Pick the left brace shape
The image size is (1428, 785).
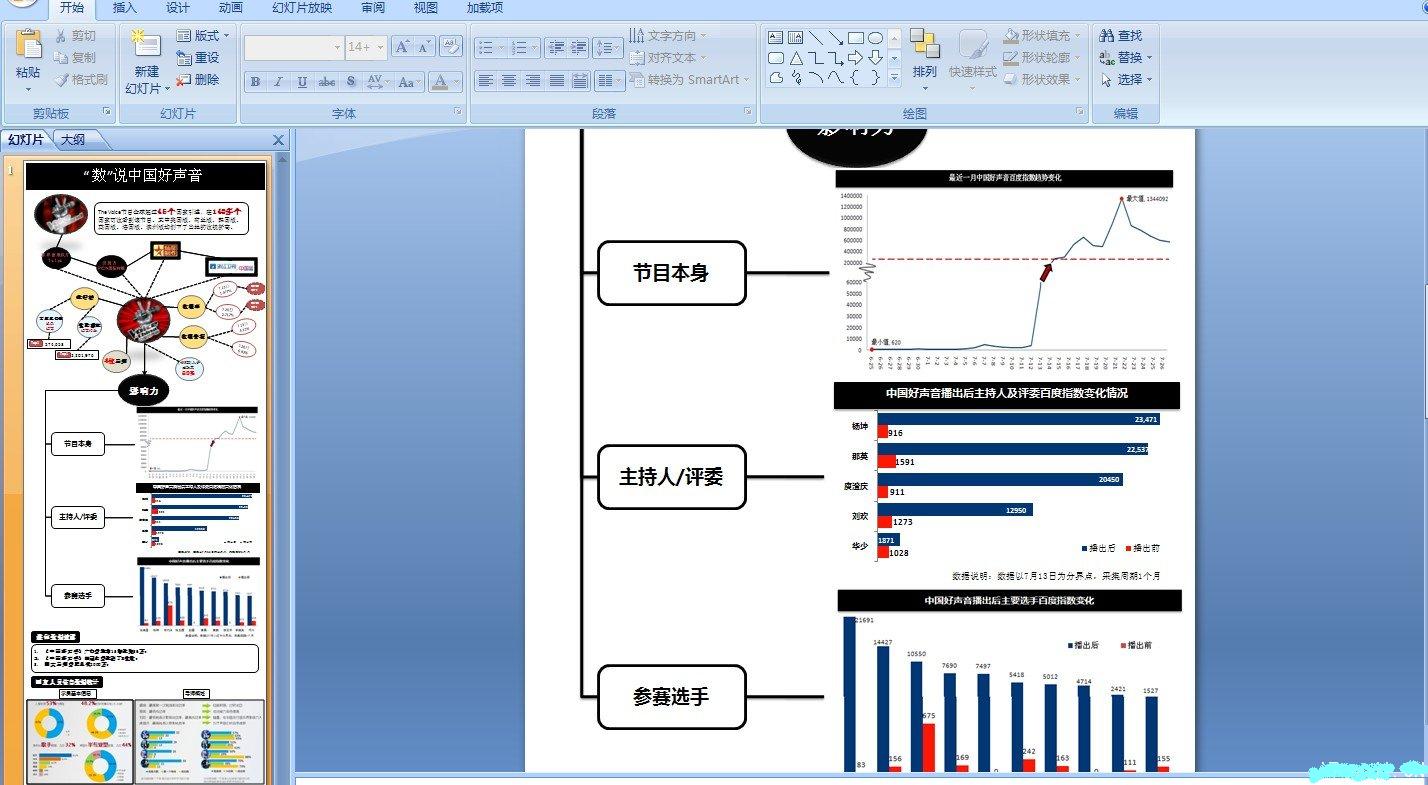pos(855,78)
